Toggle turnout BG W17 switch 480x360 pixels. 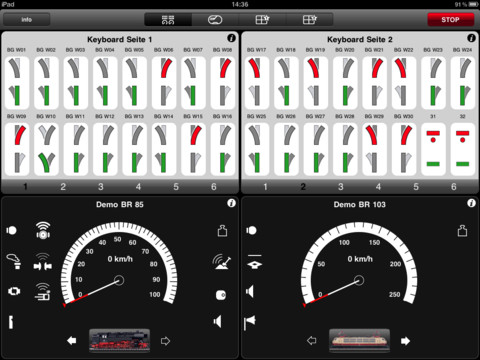click(257, 83)
